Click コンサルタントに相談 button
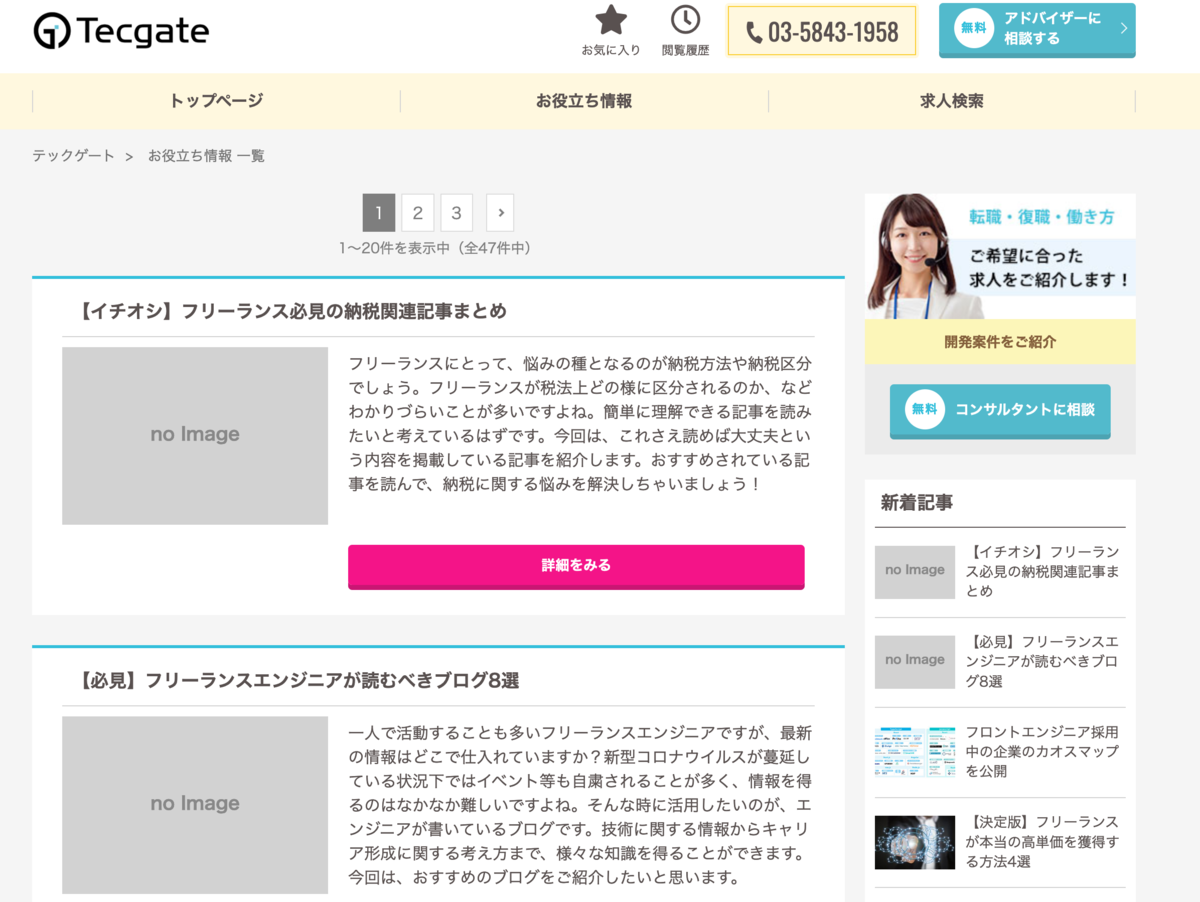1200x902 pixels. [1000, 410]
